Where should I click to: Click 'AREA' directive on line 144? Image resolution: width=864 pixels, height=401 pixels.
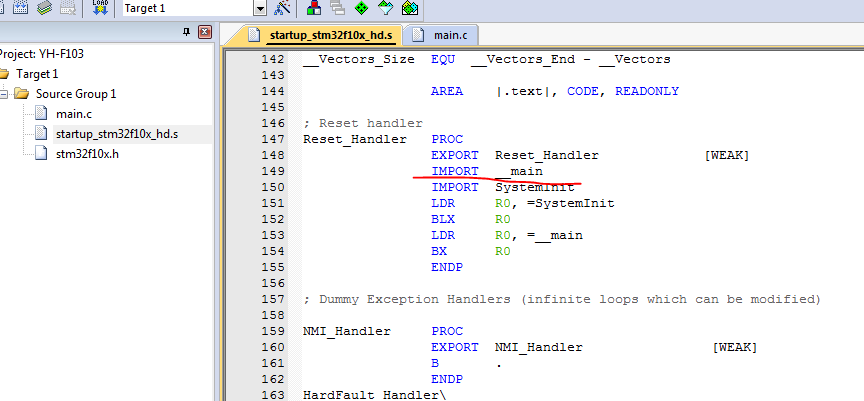click(447, 91)
